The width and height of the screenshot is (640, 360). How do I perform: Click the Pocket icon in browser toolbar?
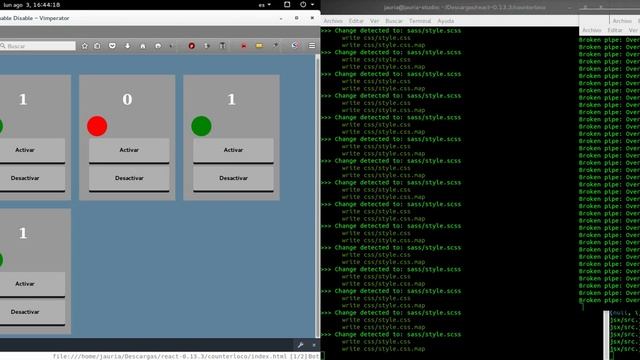tap(112, 46)
